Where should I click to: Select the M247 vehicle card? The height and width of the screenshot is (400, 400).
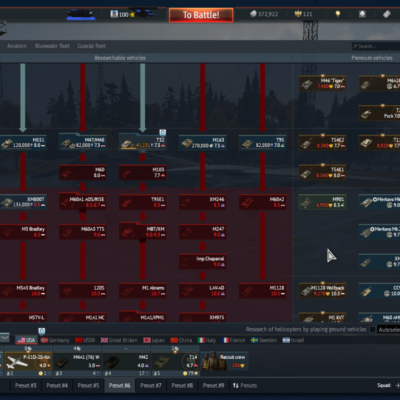203,232
